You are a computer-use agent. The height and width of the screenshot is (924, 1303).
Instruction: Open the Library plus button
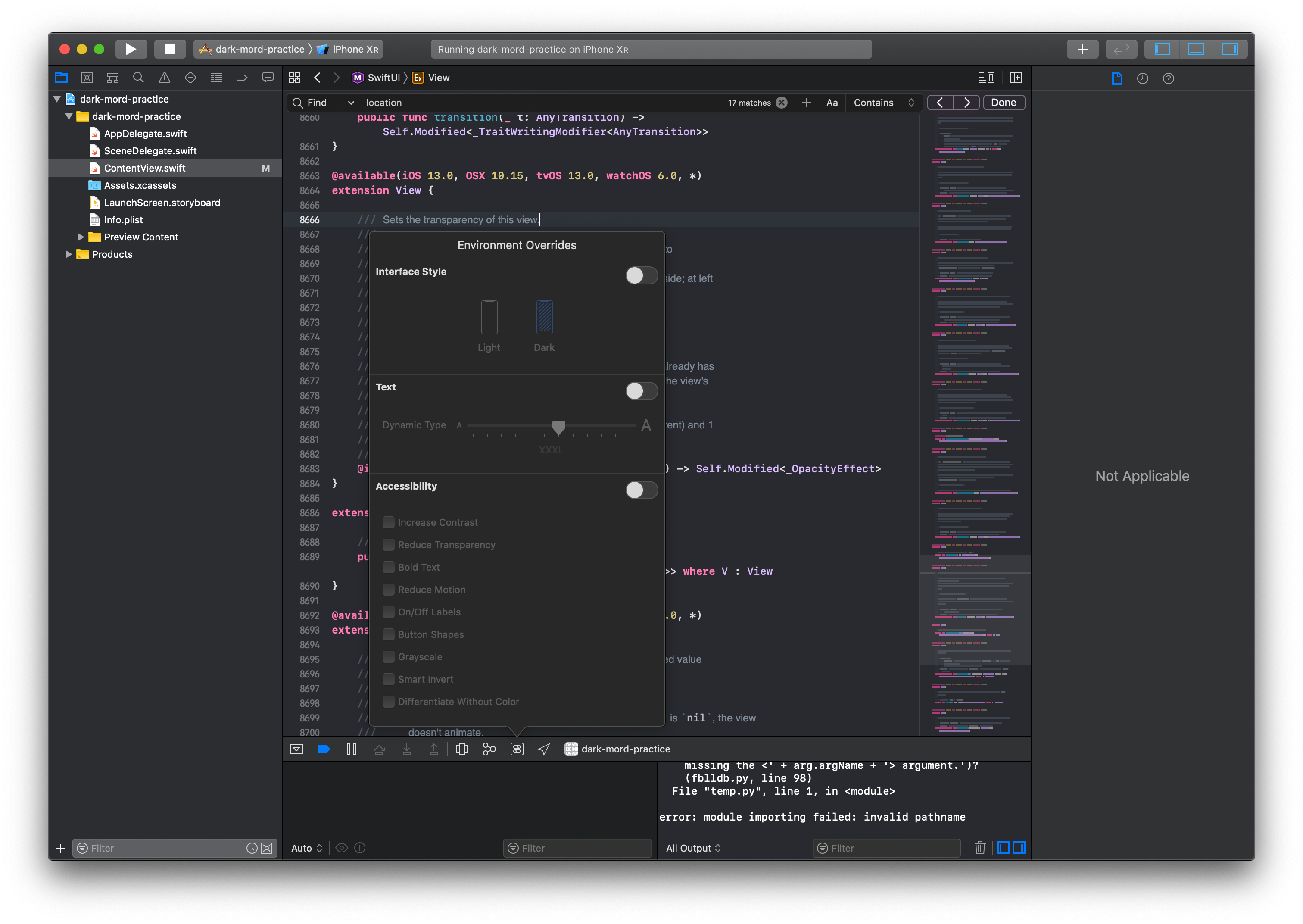(x=1082, y=49)
